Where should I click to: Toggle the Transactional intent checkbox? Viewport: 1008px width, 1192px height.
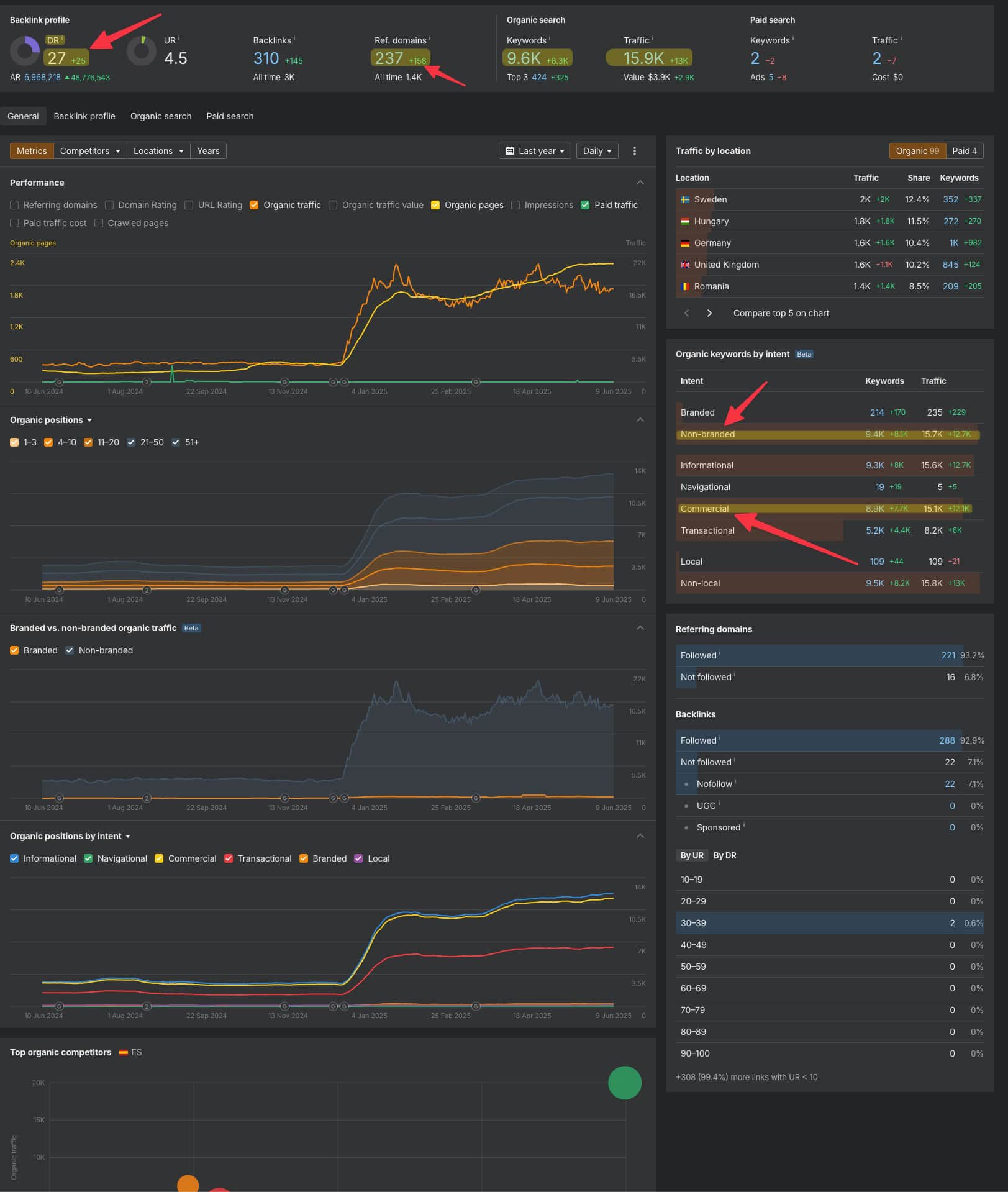point(229,858)
